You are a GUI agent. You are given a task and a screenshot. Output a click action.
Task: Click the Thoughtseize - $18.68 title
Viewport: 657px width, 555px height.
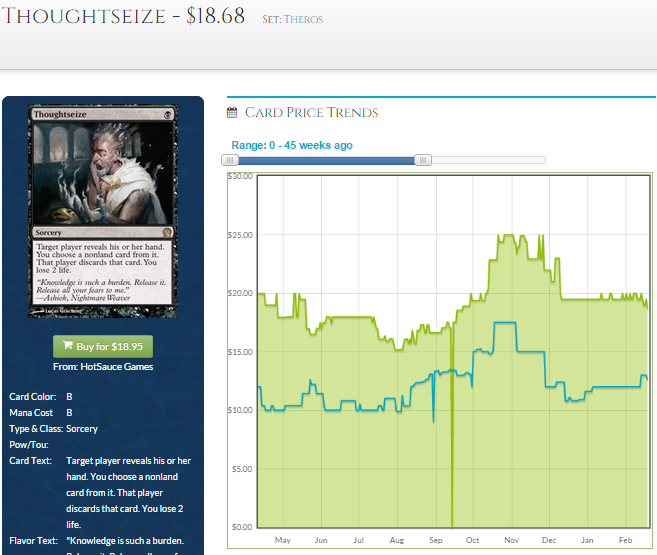[123, 16]
